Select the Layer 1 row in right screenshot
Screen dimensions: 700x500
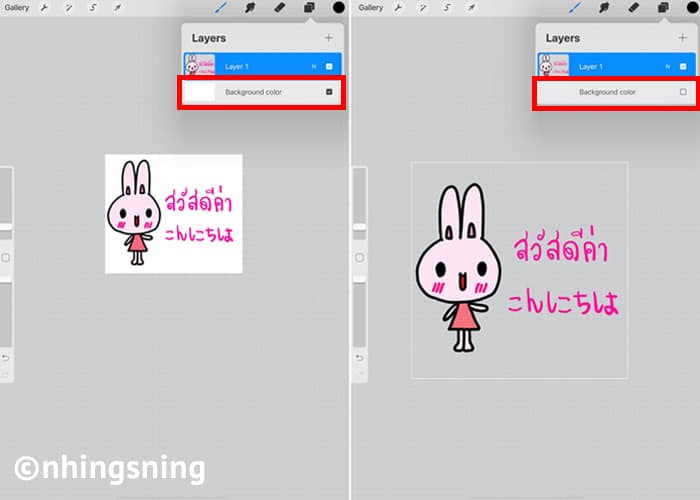point(617,64)
